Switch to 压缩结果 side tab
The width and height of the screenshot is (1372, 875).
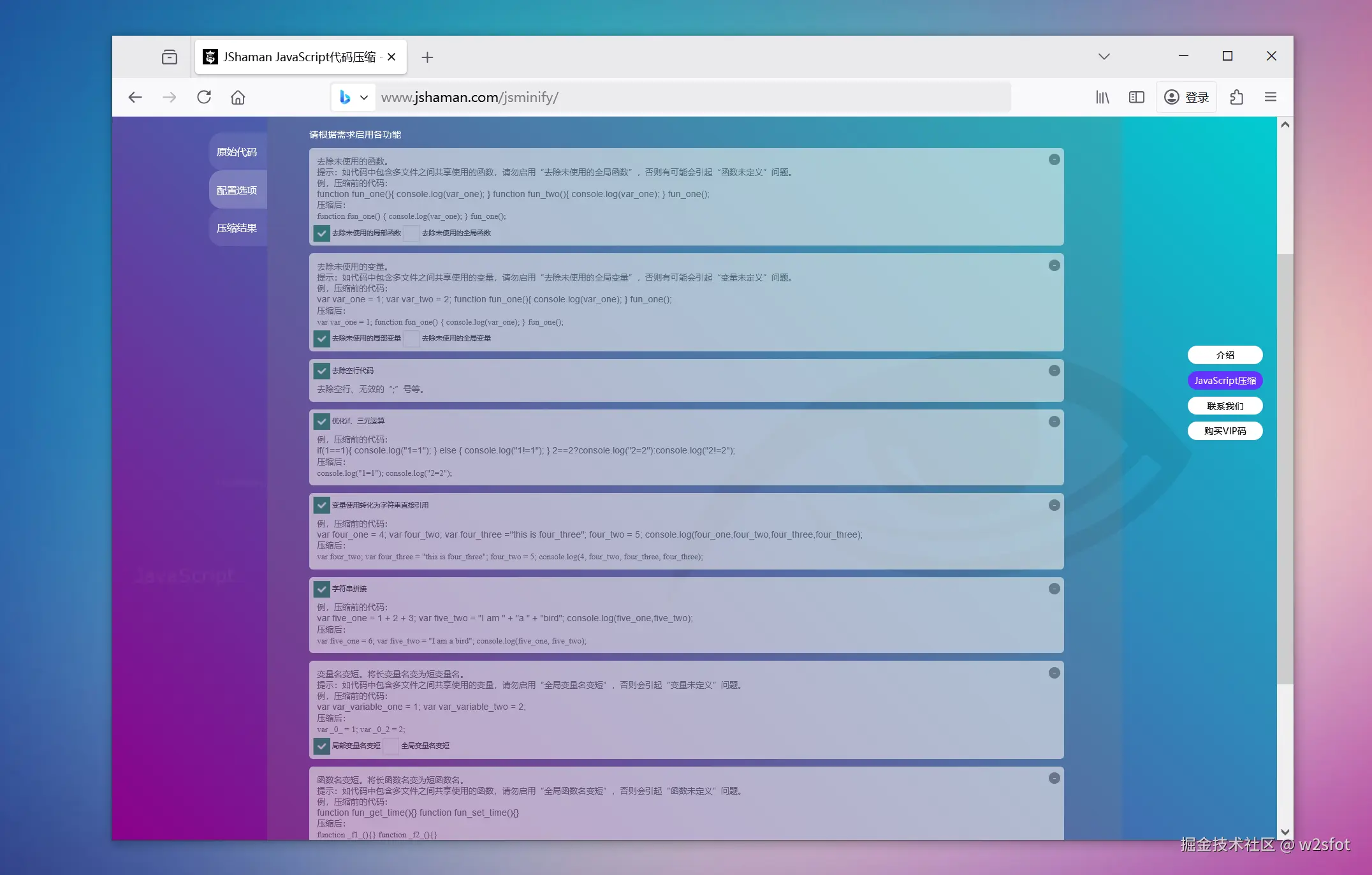(x=237, y=228)
